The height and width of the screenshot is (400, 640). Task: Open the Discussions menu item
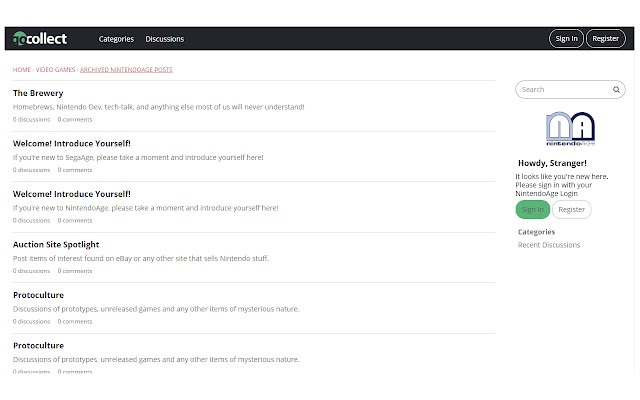tap(164, 39)
